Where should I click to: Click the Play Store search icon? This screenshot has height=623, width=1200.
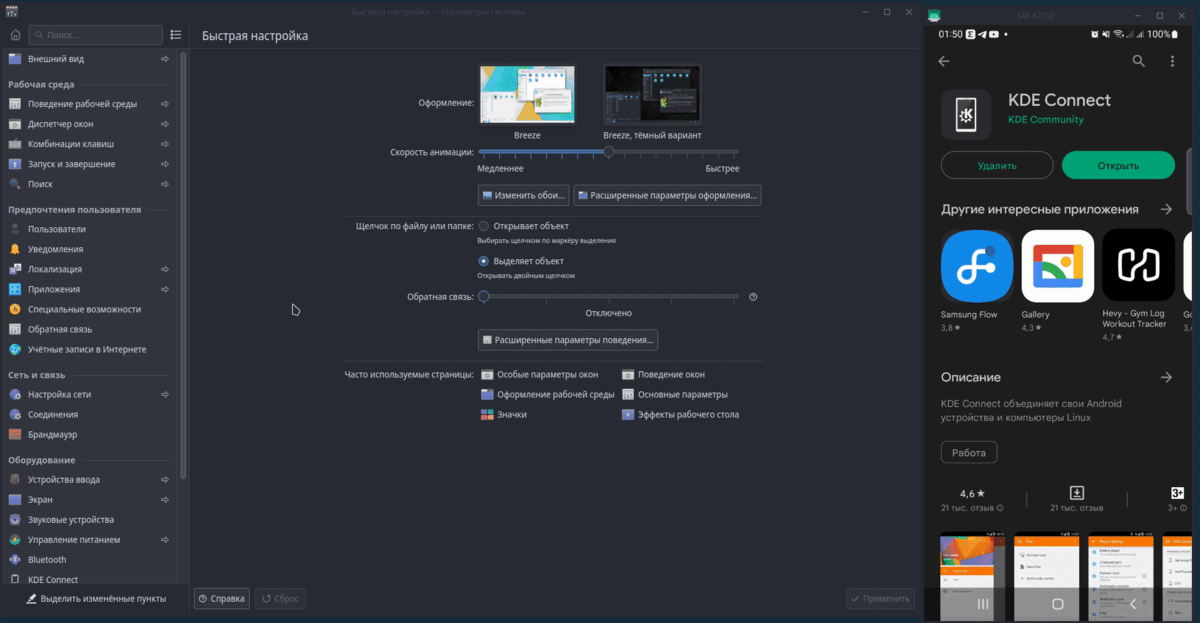[x=1138, y=61]
